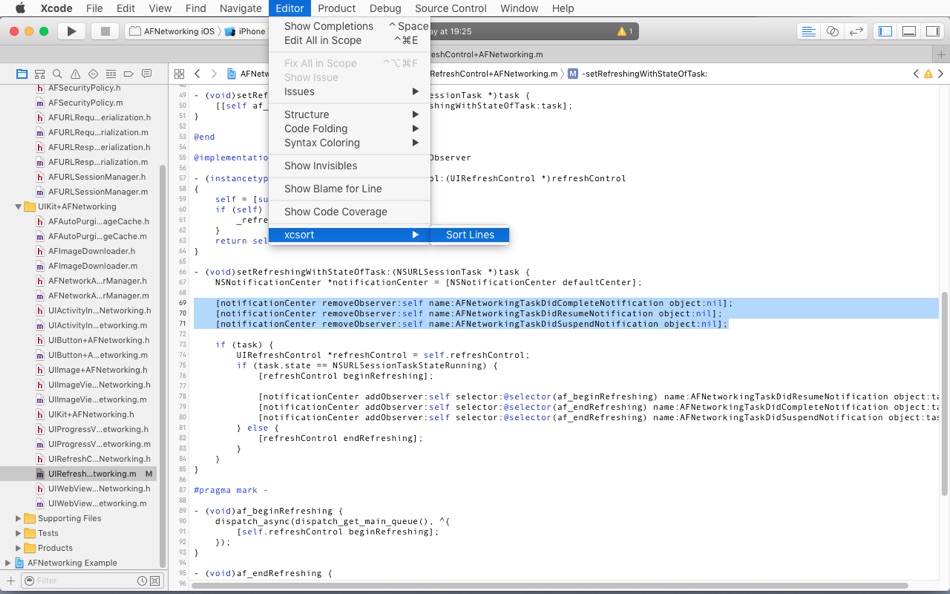This screenshot has width=950, height=594.
Task: Open the Report navigator
Action: point(147,74)
